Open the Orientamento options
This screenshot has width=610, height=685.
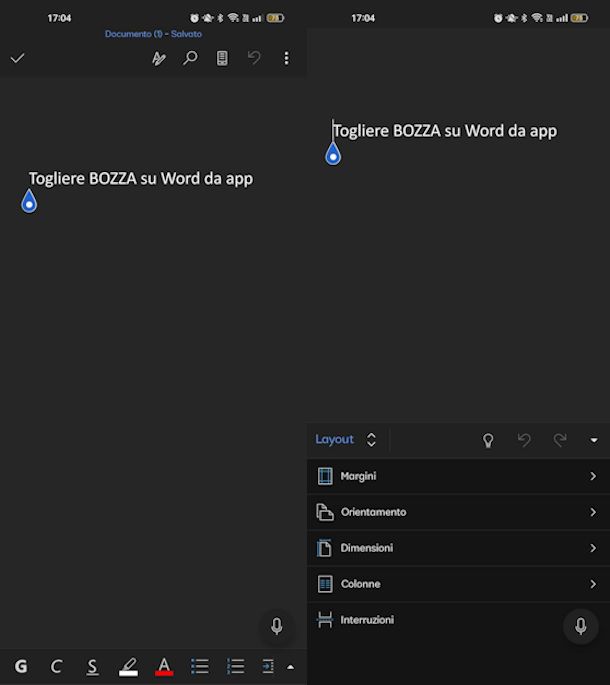(x=458, y=512)
